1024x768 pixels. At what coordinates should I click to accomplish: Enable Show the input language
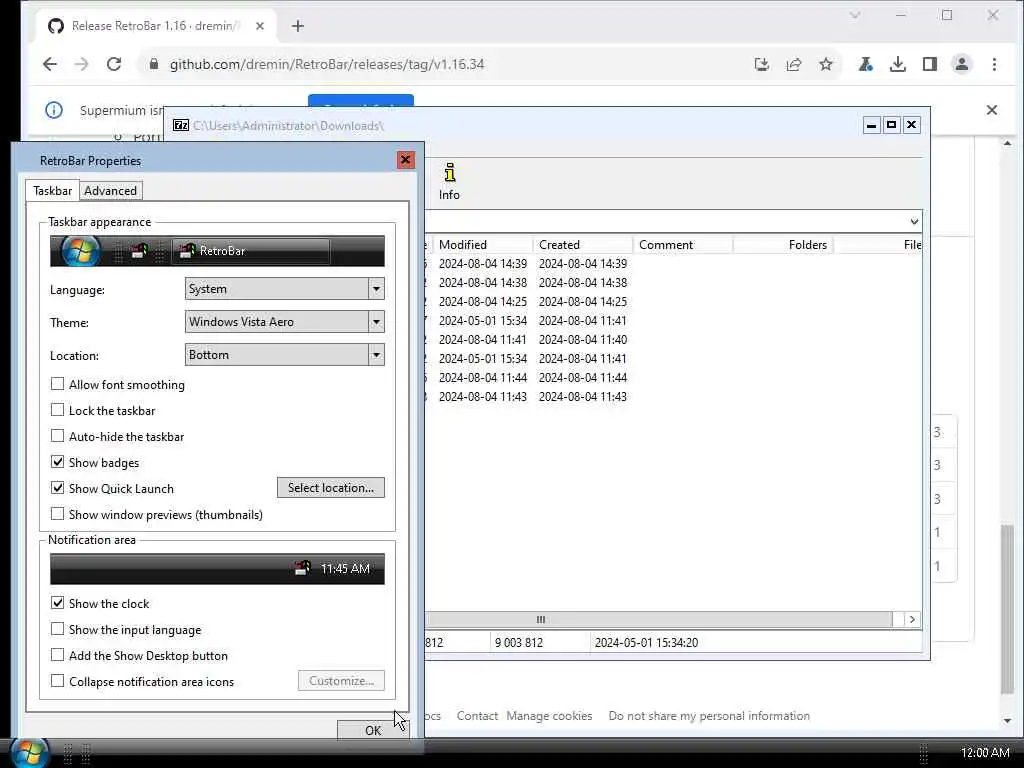tap(57, 629)
